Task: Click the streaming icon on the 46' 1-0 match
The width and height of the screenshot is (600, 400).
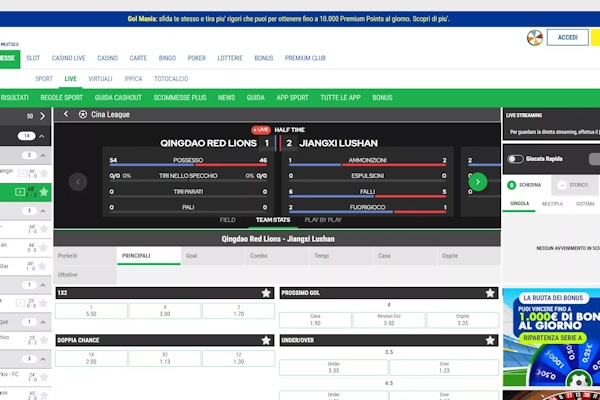Action: pos(23,173)
